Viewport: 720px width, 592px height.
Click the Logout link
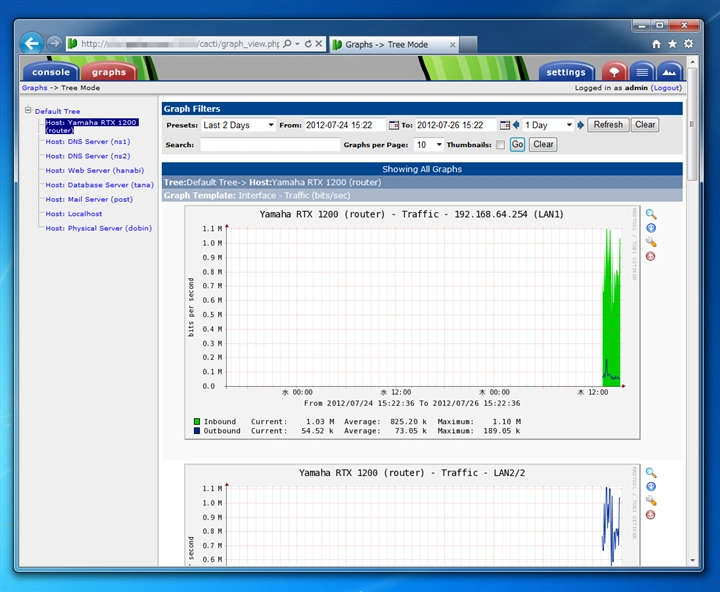tap(666, 88)
